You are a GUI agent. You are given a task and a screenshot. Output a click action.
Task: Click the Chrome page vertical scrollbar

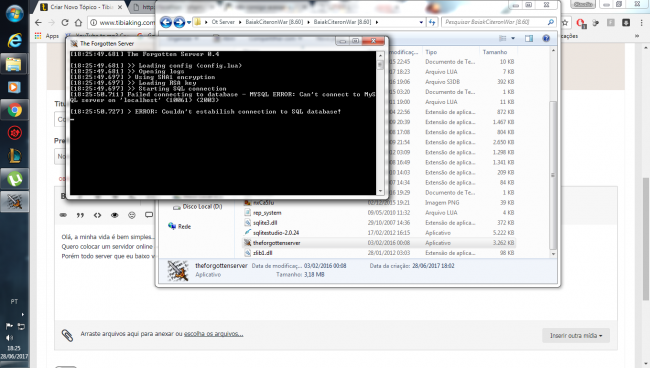[x=645, y=239]
